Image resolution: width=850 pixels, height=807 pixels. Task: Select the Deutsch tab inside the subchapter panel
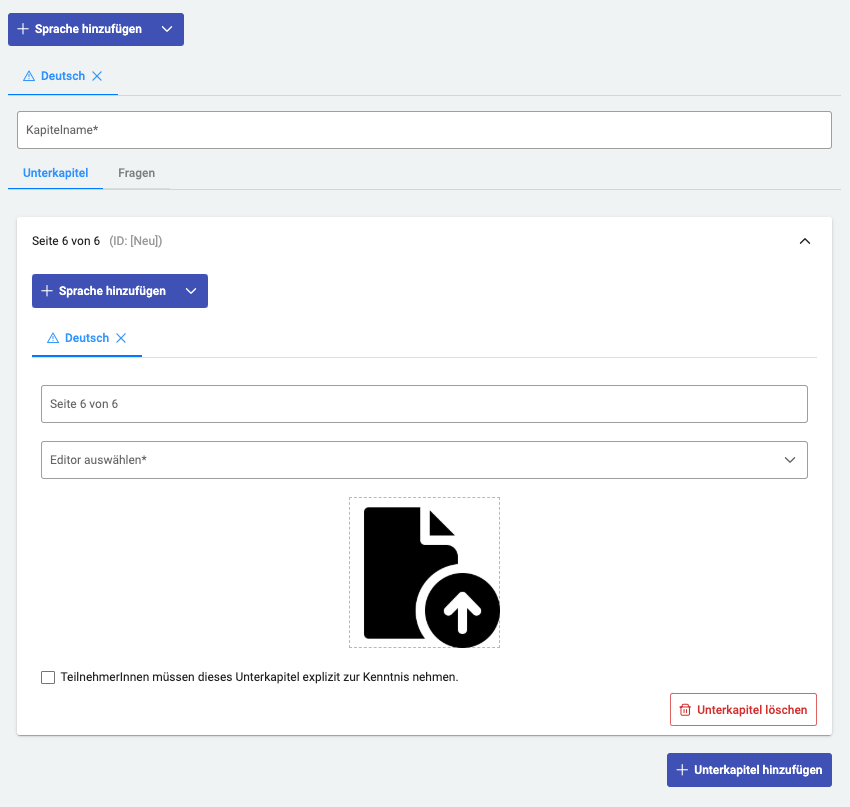[86, 338]
